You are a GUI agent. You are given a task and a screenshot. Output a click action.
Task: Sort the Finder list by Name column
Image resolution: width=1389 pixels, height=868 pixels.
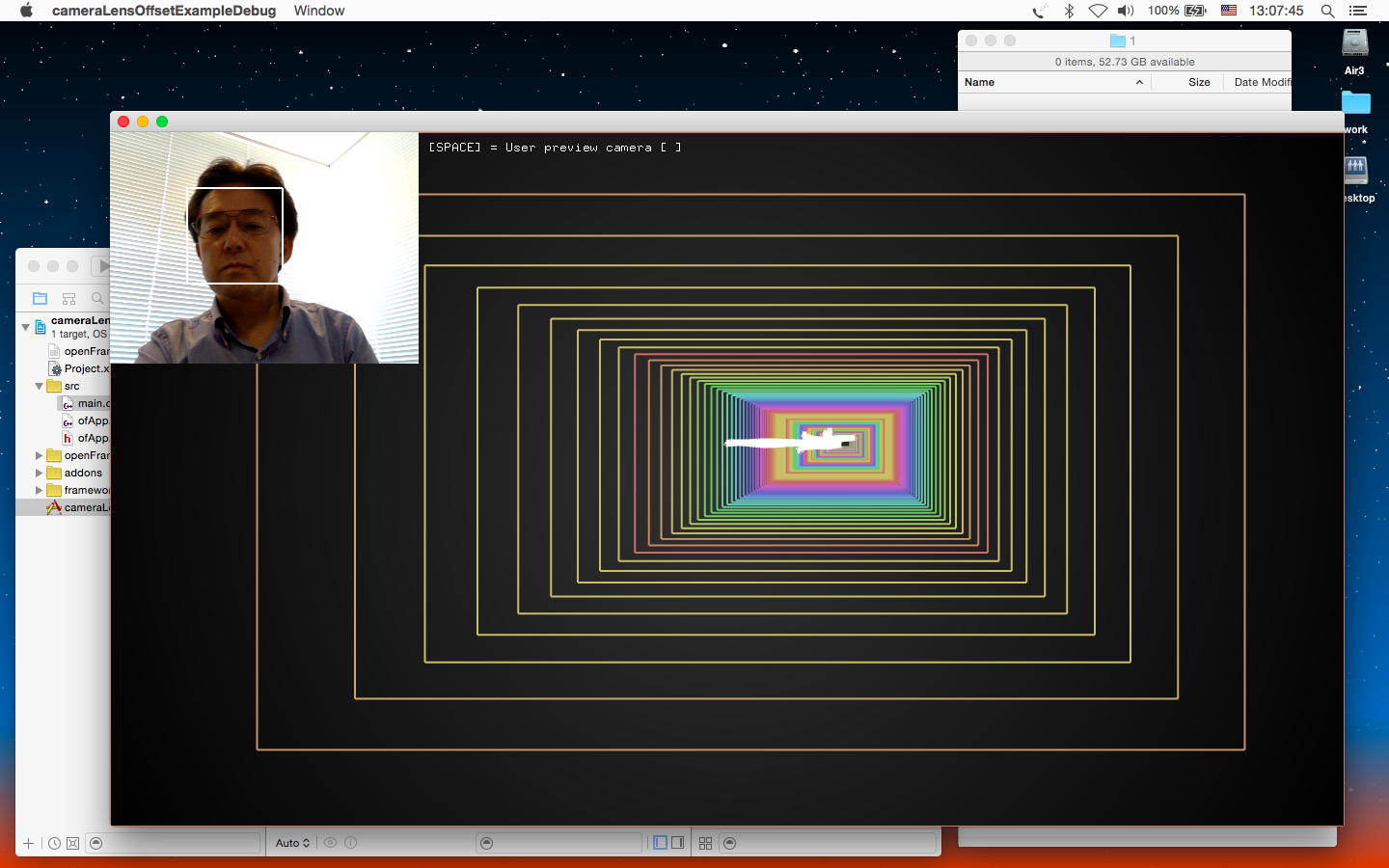pyautogui.click(x=979, y=82)
